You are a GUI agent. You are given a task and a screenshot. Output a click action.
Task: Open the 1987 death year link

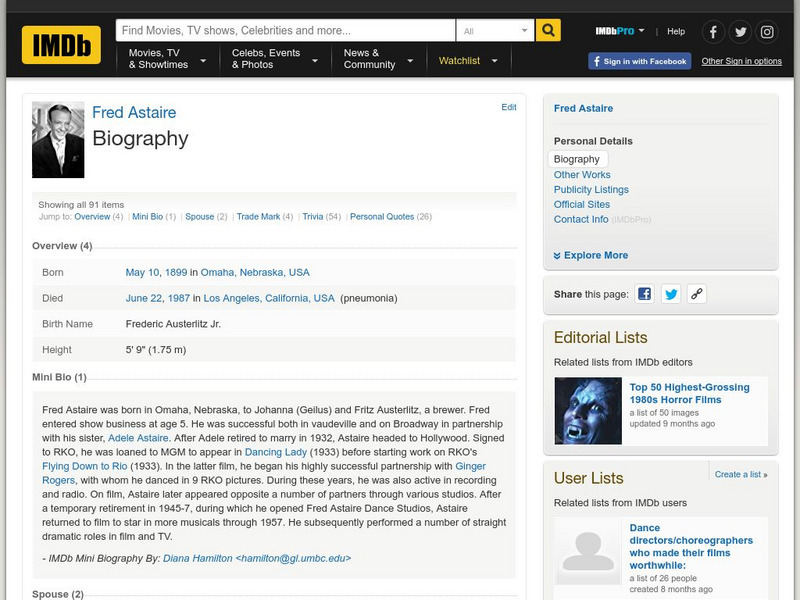tap(179, 298)
